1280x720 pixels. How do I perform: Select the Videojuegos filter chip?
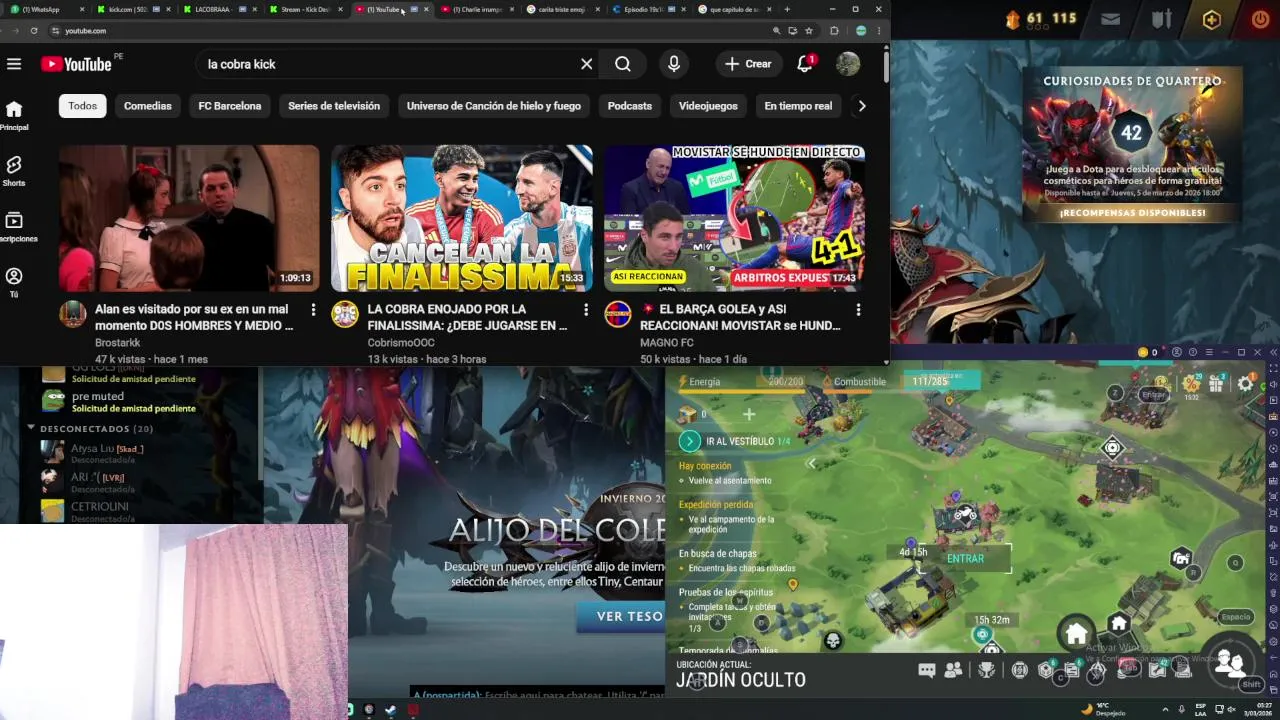(x=708, y=106)
